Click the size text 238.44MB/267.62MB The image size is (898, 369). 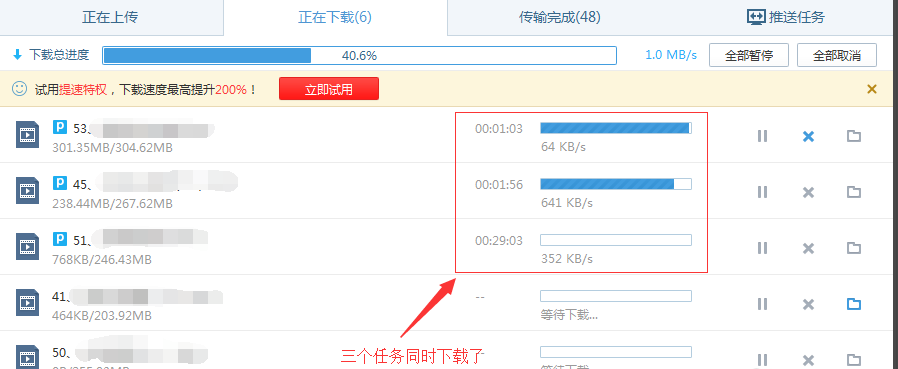(112, 204)
